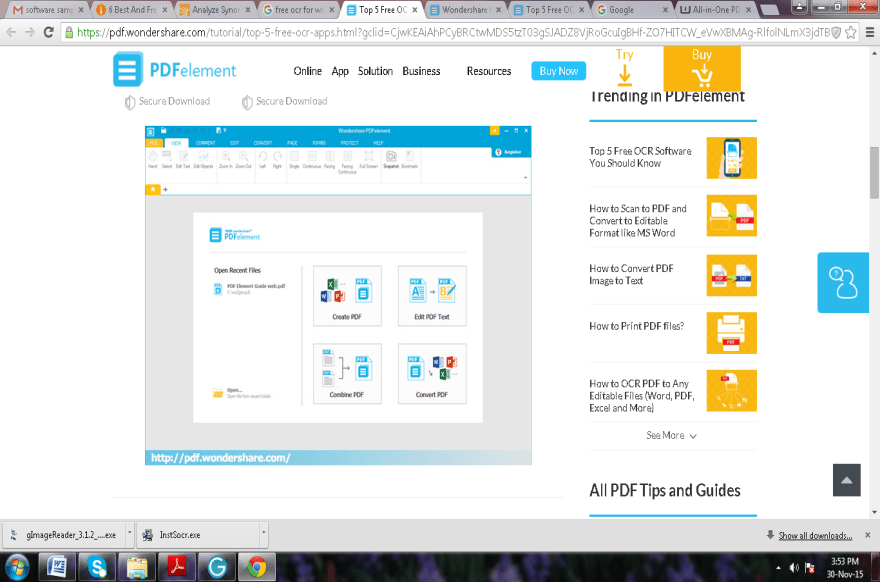Open the downloaded gImageReader_3.1.2 exe file
880x582 pixels.
65,535
